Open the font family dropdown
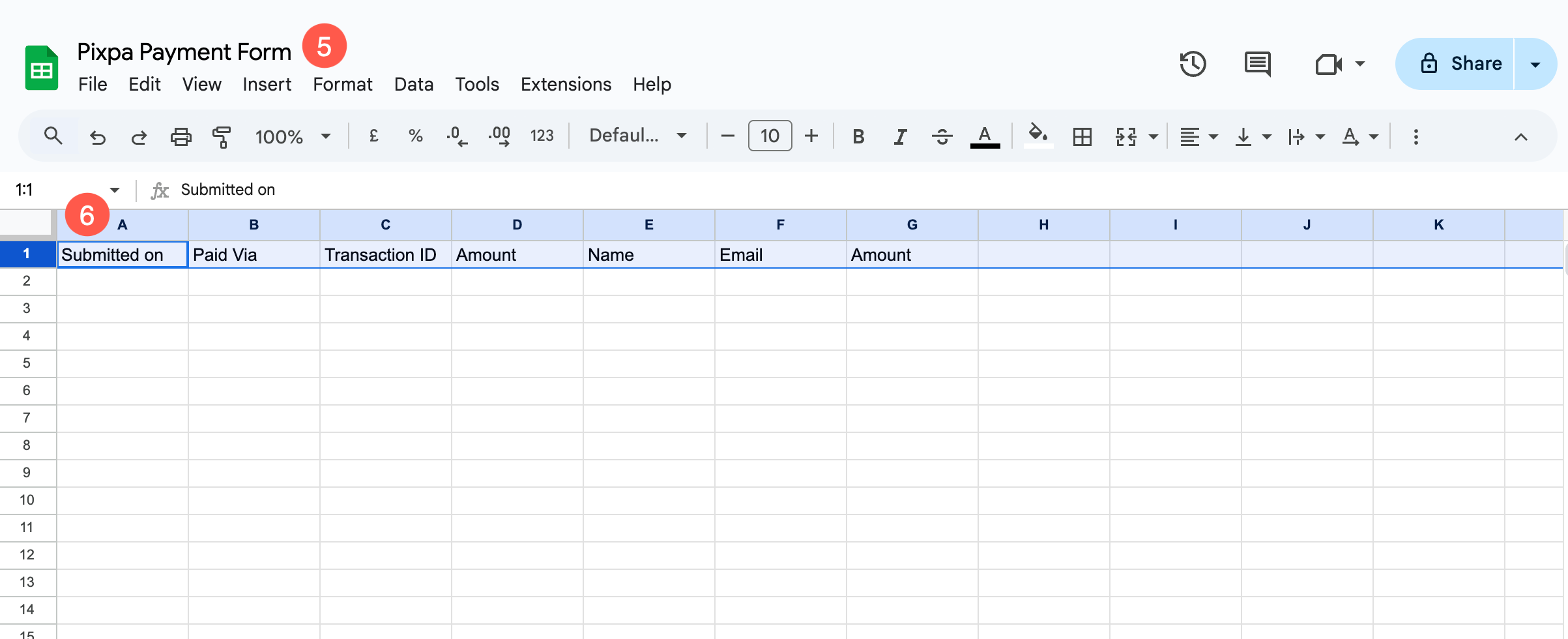 pos(638,136)
